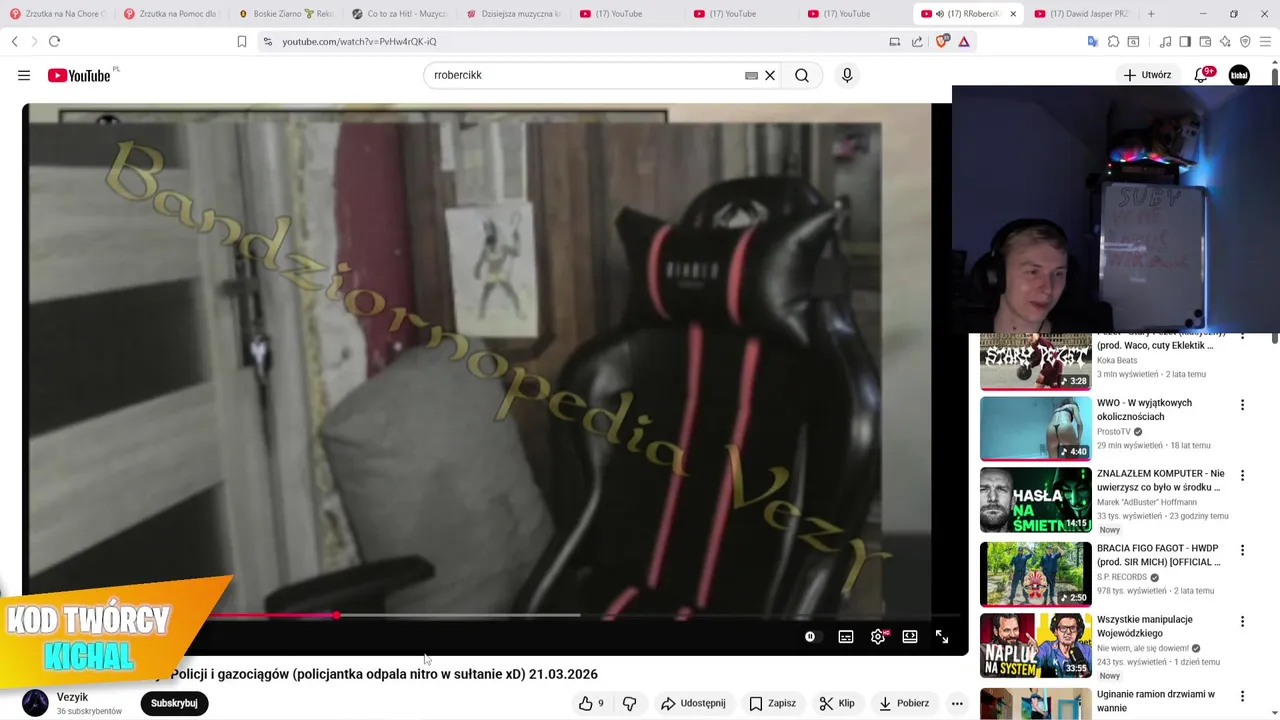The height and width of the screenshot is (720, 1280).
Task: Clear the search box with the X
Action: 770,75
